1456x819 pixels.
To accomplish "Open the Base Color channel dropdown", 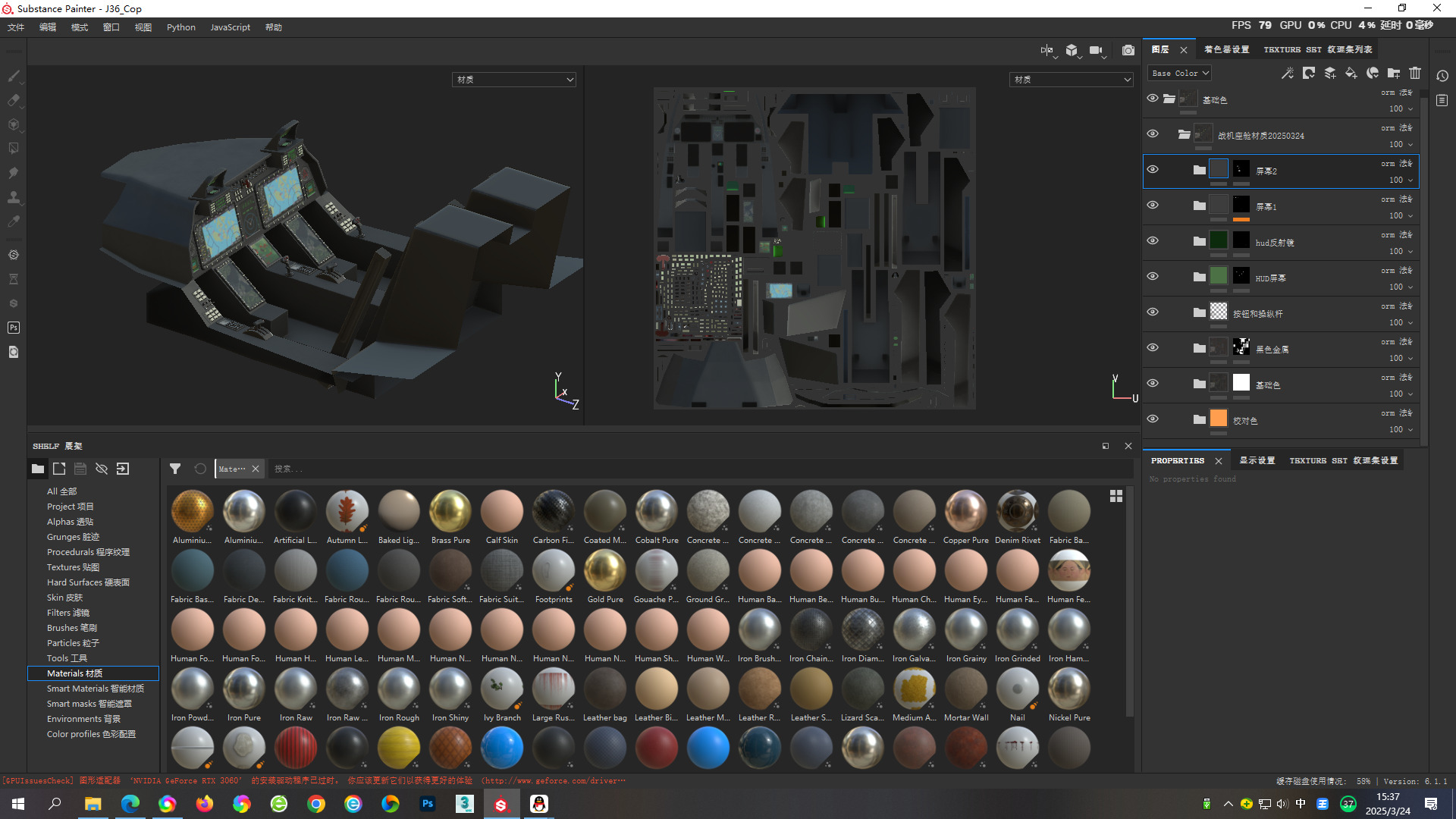I will [x=1180, y=74].
